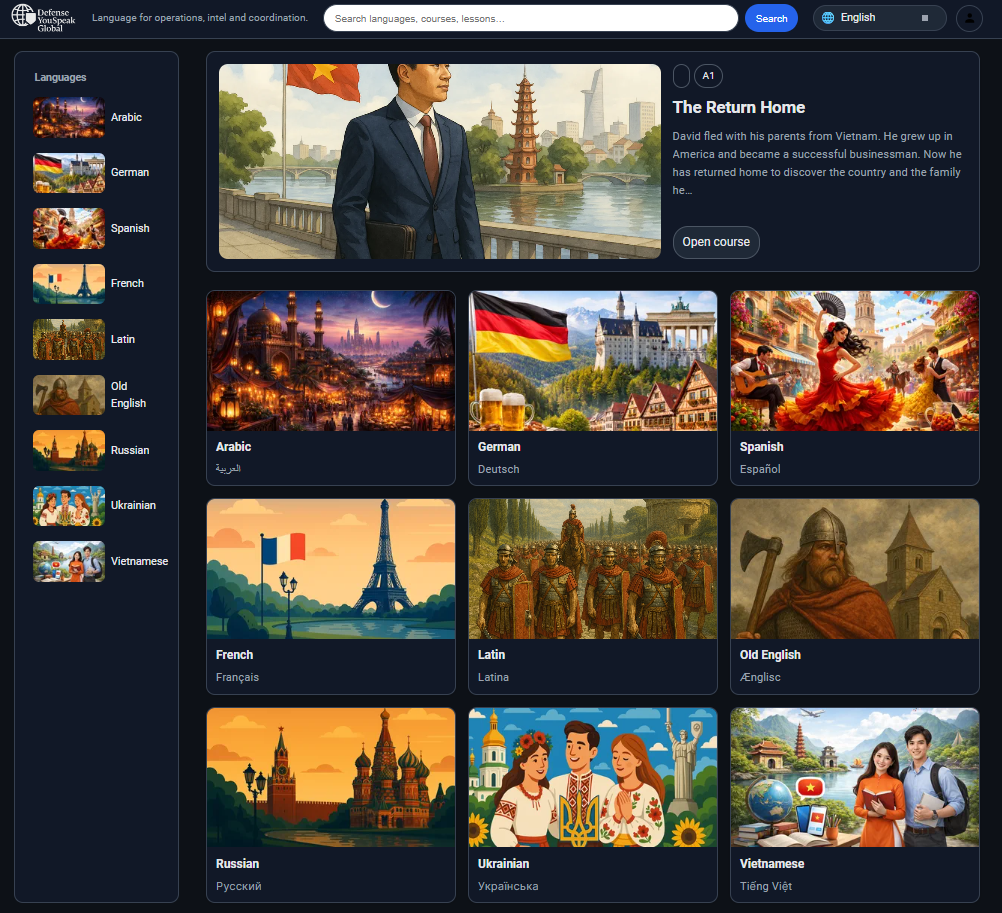Select the German flag icon in sidebar
The height and width of the screenshot is (913, 1002).
pos(68,172)
